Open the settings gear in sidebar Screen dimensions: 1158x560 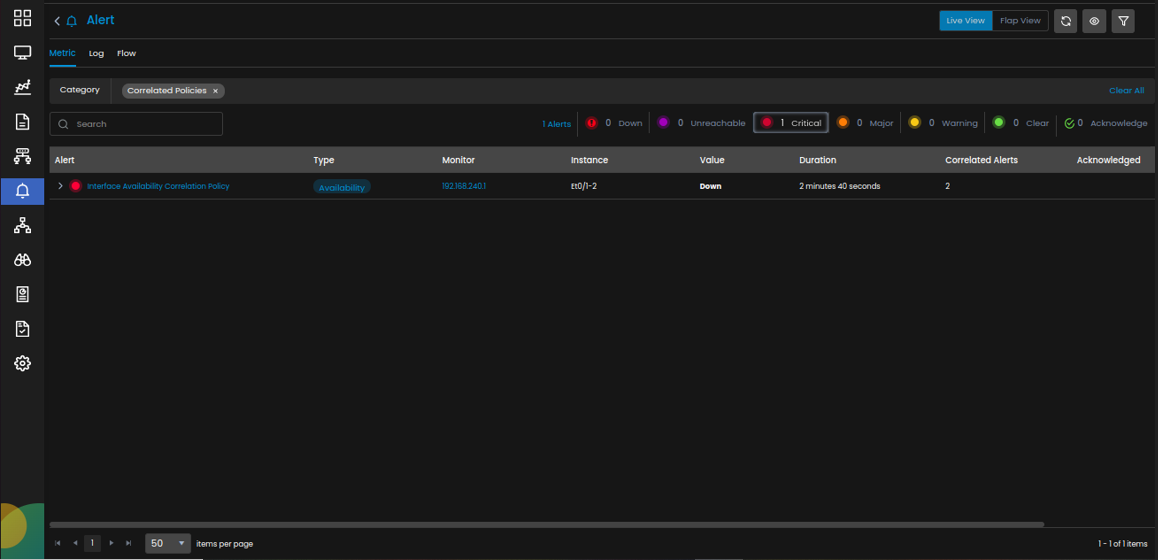[x=22, y=363]
